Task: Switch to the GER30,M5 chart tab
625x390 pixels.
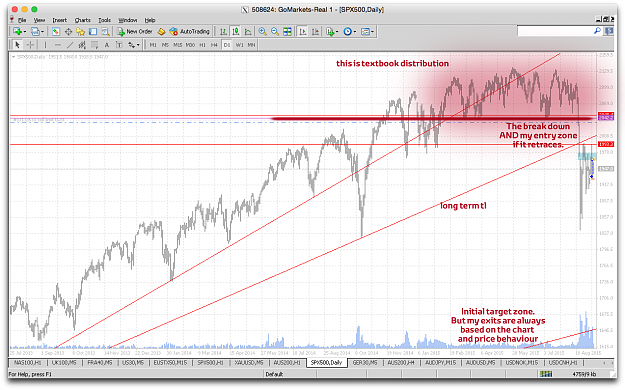Action: [x=365, y=362]
